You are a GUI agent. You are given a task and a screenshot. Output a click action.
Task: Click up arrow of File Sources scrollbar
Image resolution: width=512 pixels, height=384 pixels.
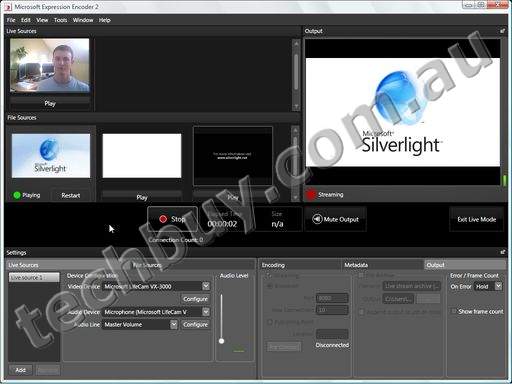295,130
